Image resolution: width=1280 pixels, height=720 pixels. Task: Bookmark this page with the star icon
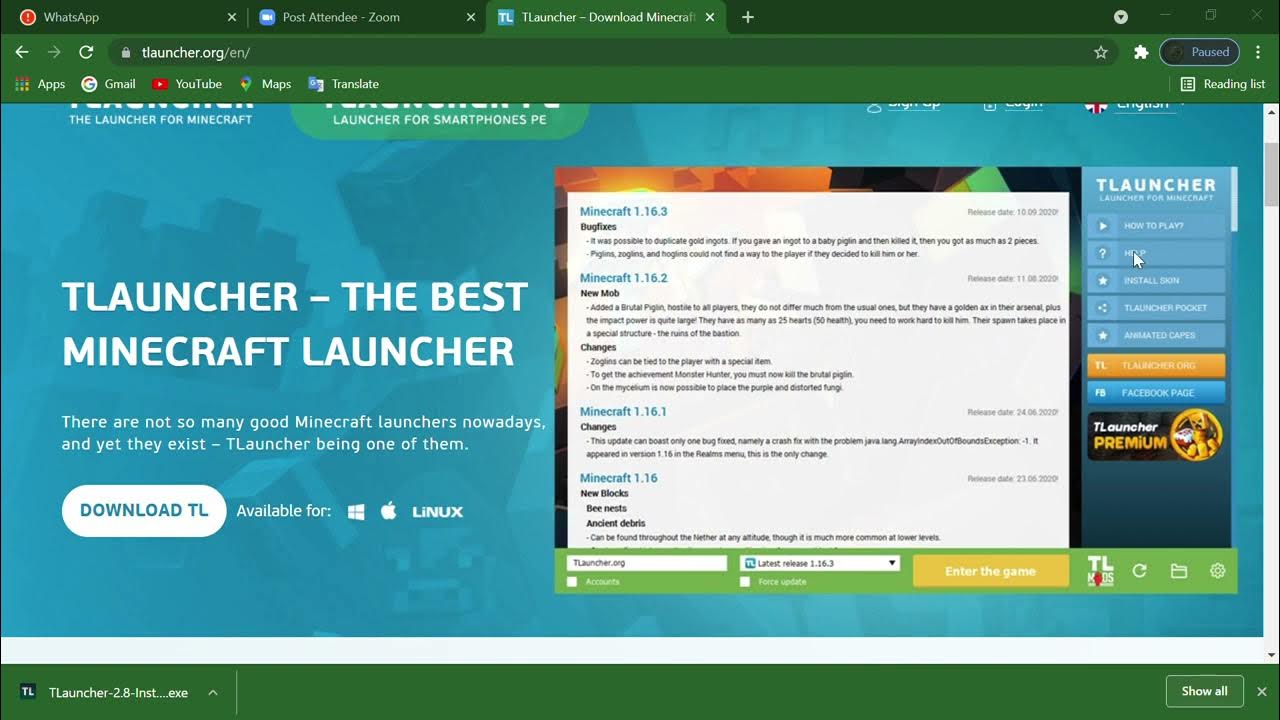(x=1101, y=52)
